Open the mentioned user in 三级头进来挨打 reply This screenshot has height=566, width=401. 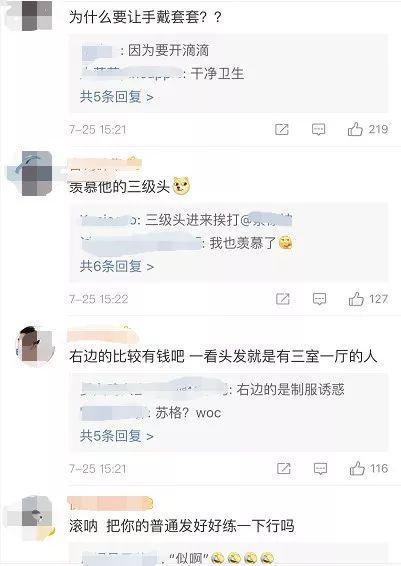pos(266,219)
